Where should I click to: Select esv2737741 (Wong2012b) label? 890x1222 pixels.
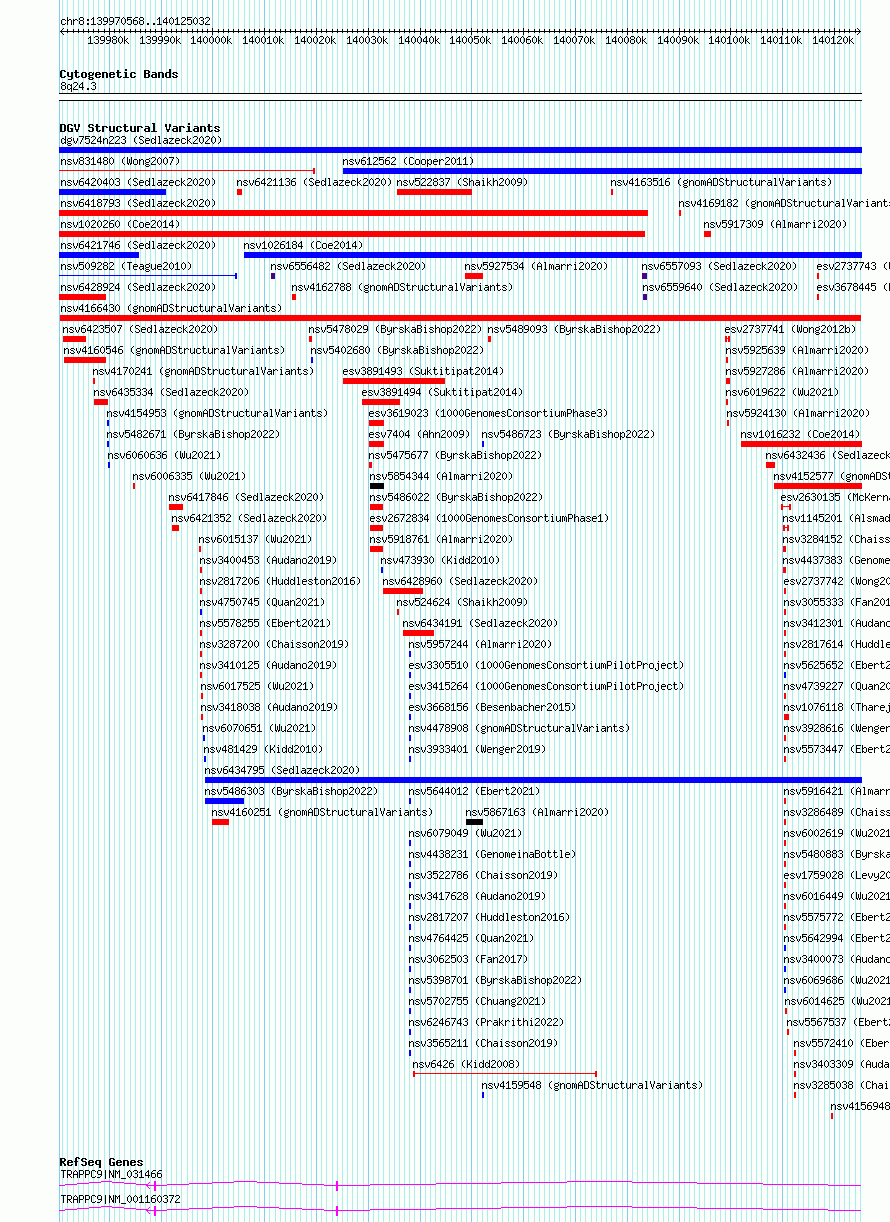tap(792, 329)
